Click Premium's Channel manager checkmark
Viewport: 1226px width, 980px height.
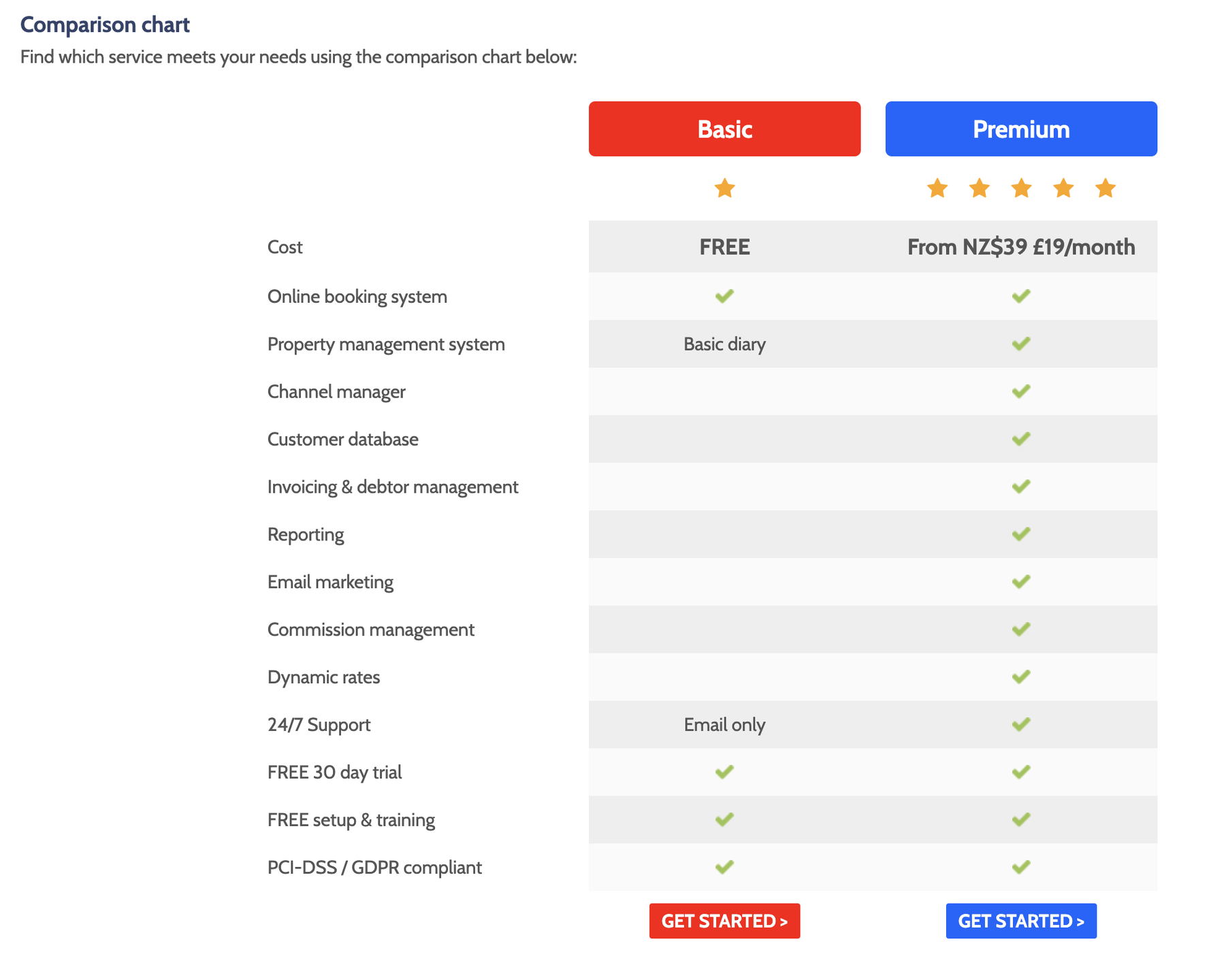1020,391
